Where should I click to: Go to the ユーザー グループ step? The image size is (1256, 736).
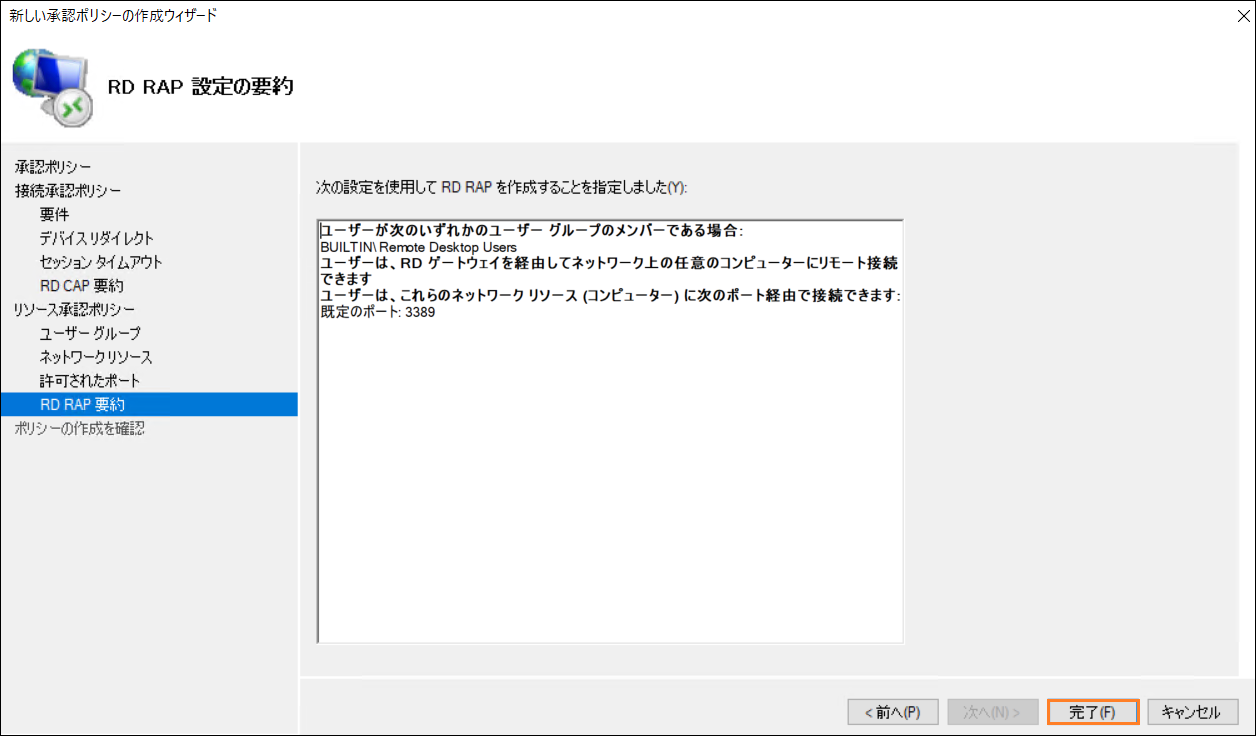pyautogui.click(x=90, y=333)
